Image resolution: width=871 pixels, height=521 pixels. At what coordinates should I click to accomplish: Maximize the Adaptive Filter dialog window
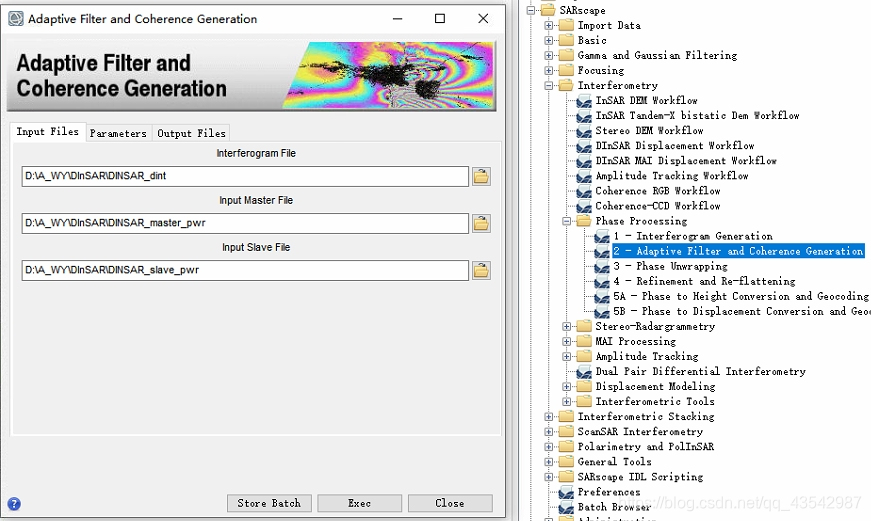tap(440, 18)
